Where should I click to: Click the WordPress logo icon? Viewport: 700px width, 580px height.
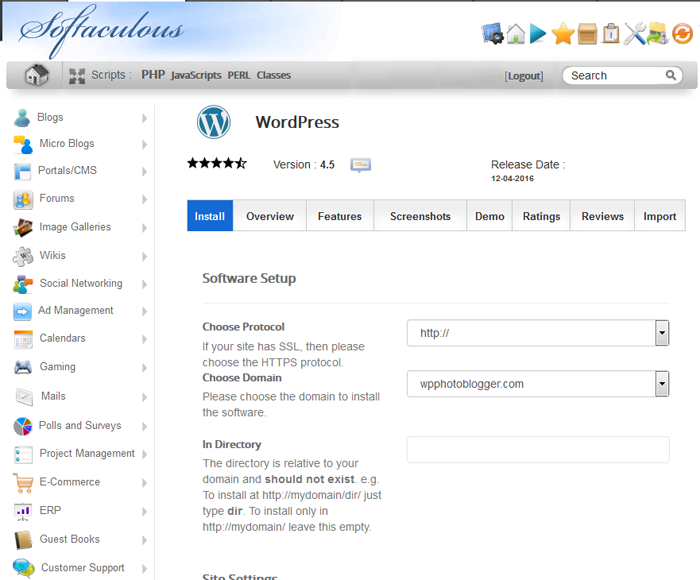point(214,122)
